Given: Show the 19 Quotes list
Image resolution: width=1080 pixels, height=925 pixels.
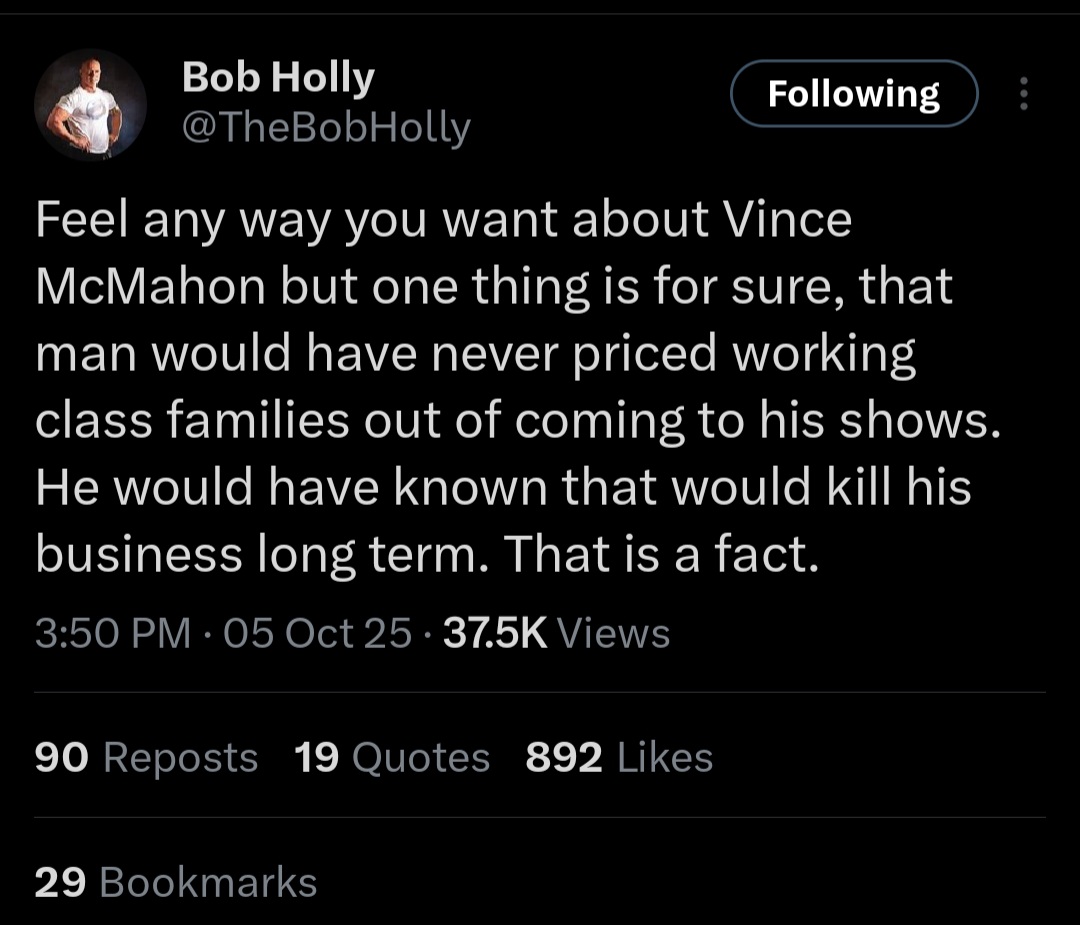Looking at the screenshot, I should click(x=392, y=757).
